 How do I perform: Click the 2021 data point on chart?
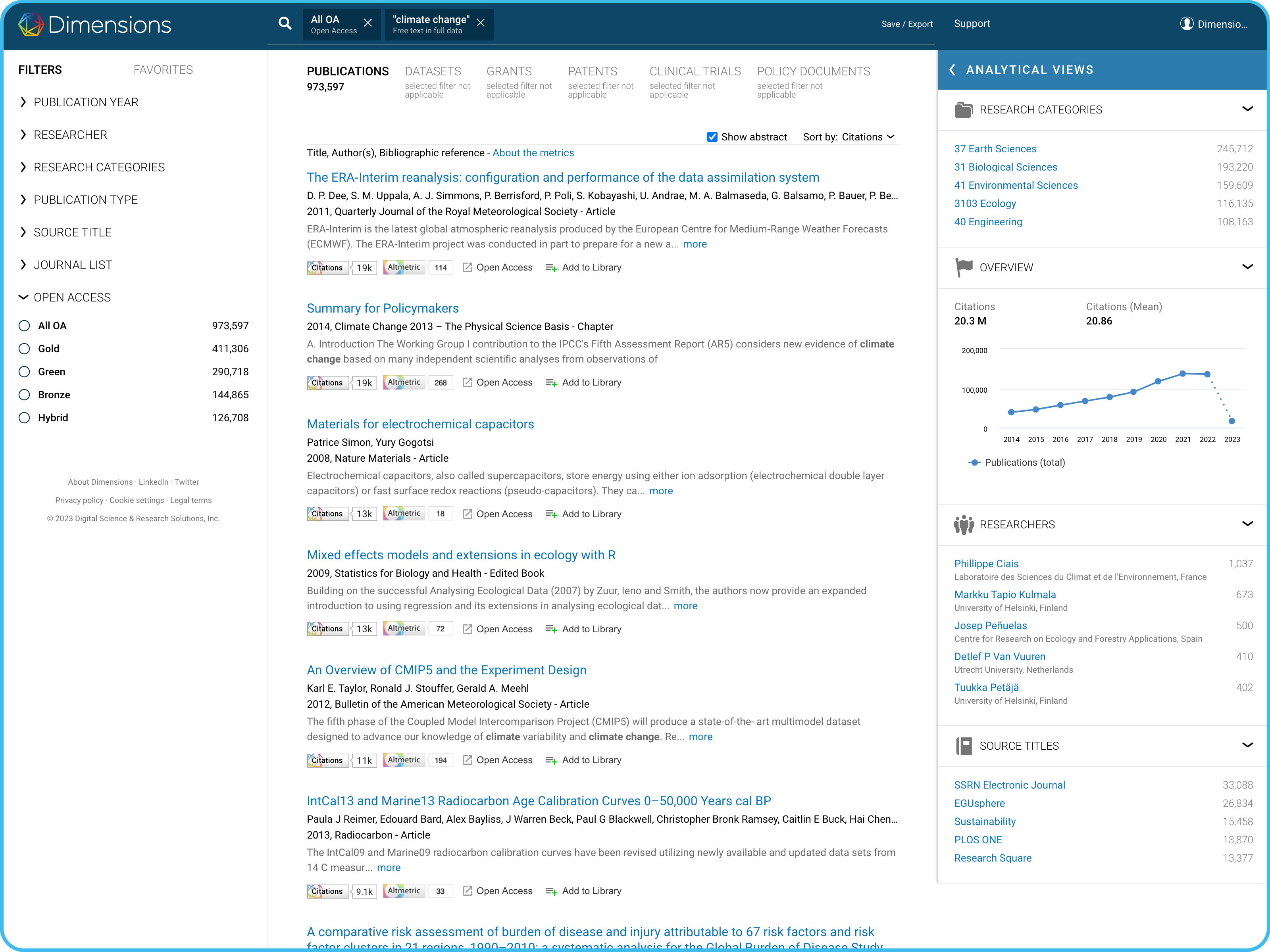pos(1183,374)
